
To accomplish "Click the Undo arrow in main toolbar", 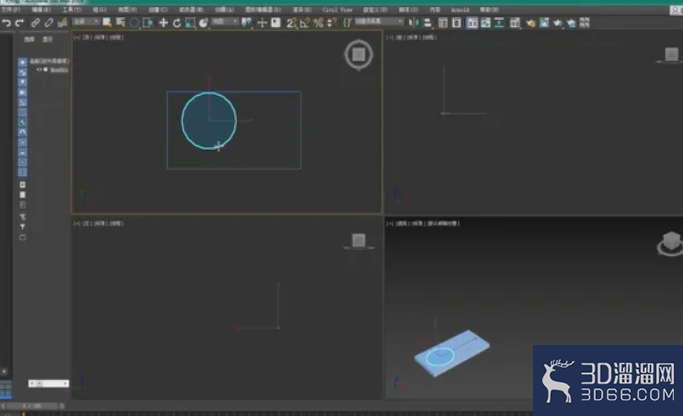I will pyautogui.click(x=6, y=23).
